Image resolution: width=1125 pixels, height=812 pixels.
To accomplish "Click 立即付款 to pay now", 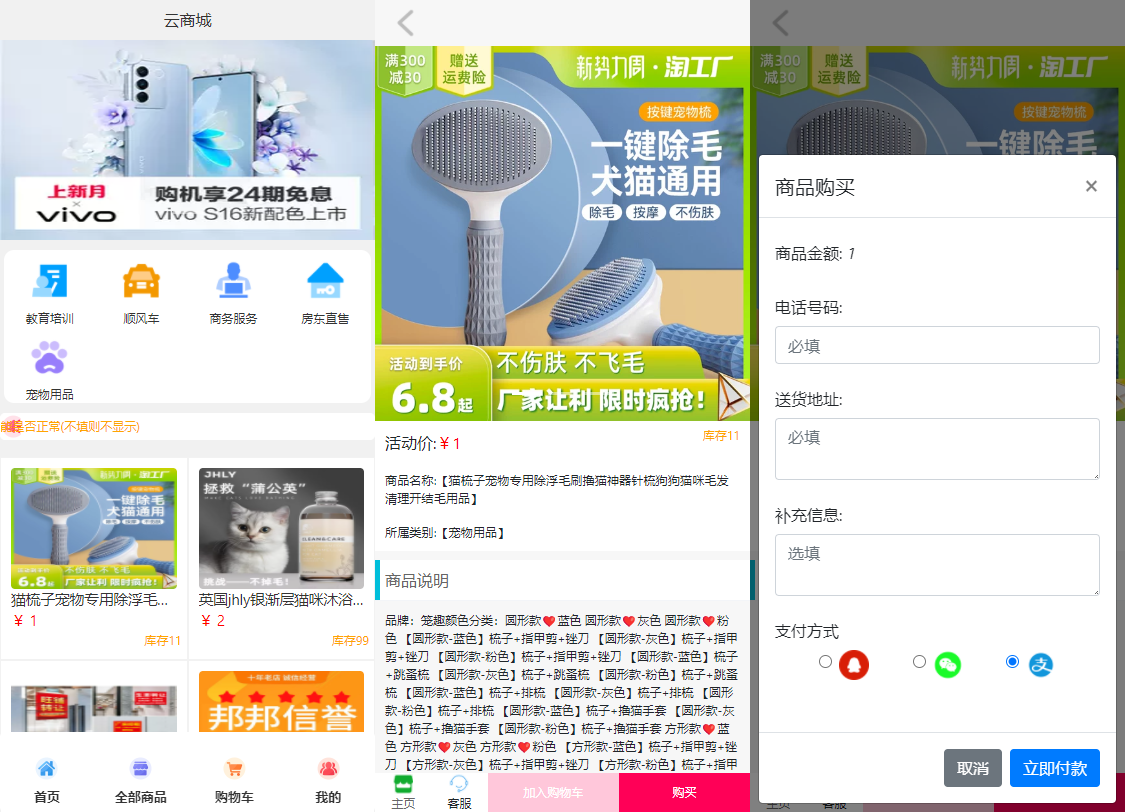I will pyautogui.click(x=1055, y=768).
